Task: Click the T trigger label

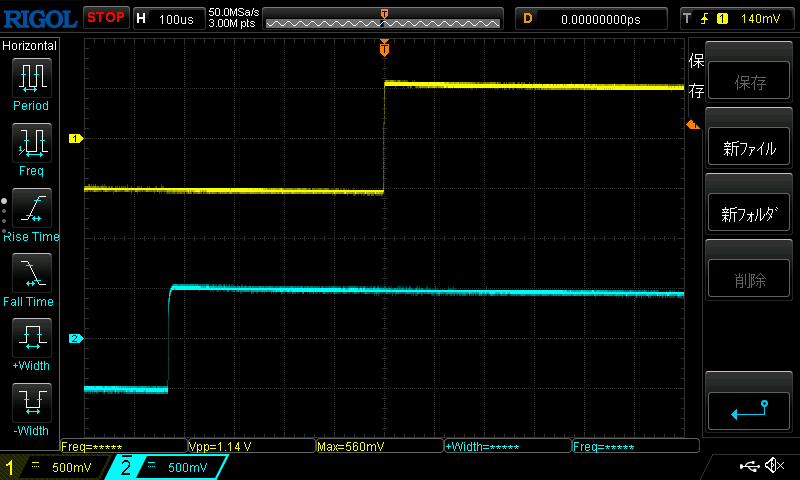Action: [x=687, y=19]
